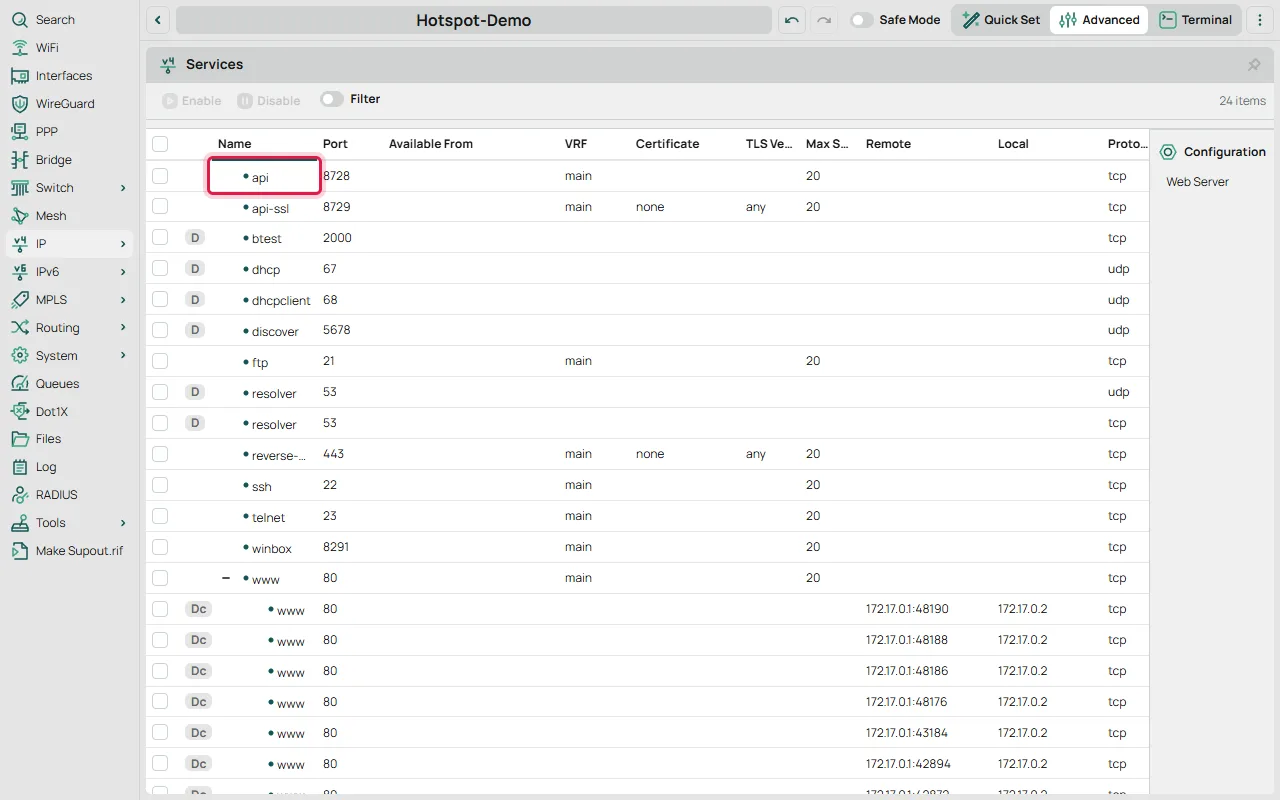
Task: Open the Files folder icon
Action: point(19,439)
